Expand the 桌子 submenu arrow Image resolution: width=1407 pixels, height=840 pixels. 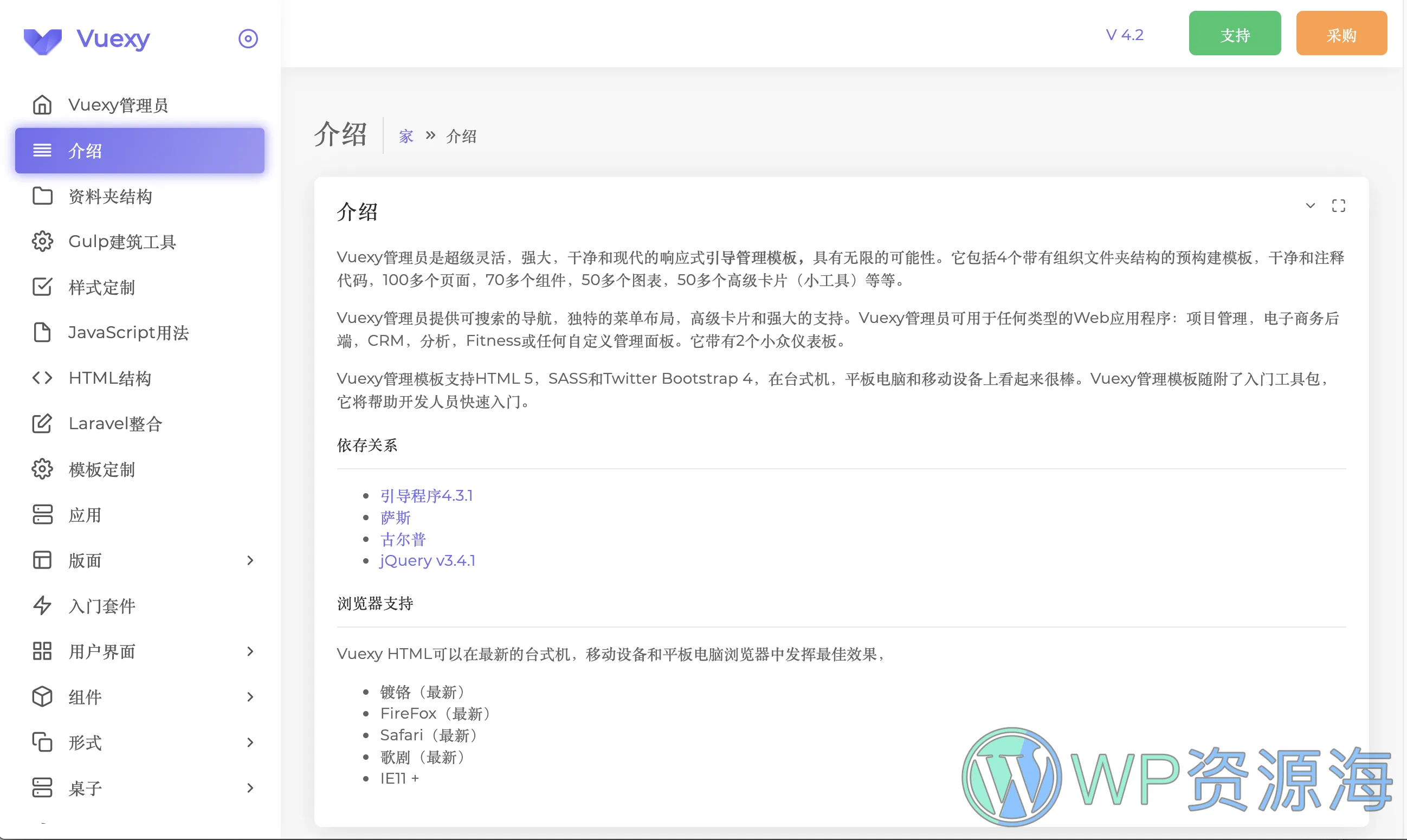pos(250,788)
